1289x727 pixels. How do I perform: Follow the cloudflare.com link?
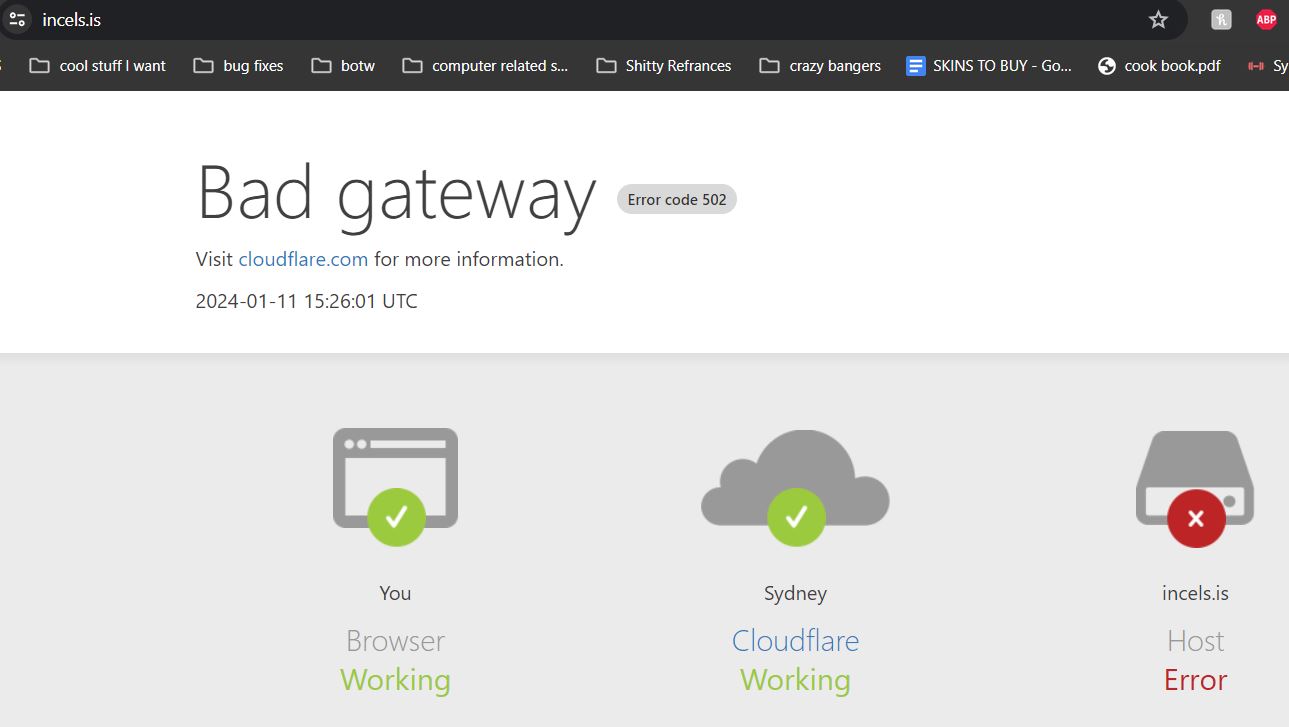click(x=303, y=259)
